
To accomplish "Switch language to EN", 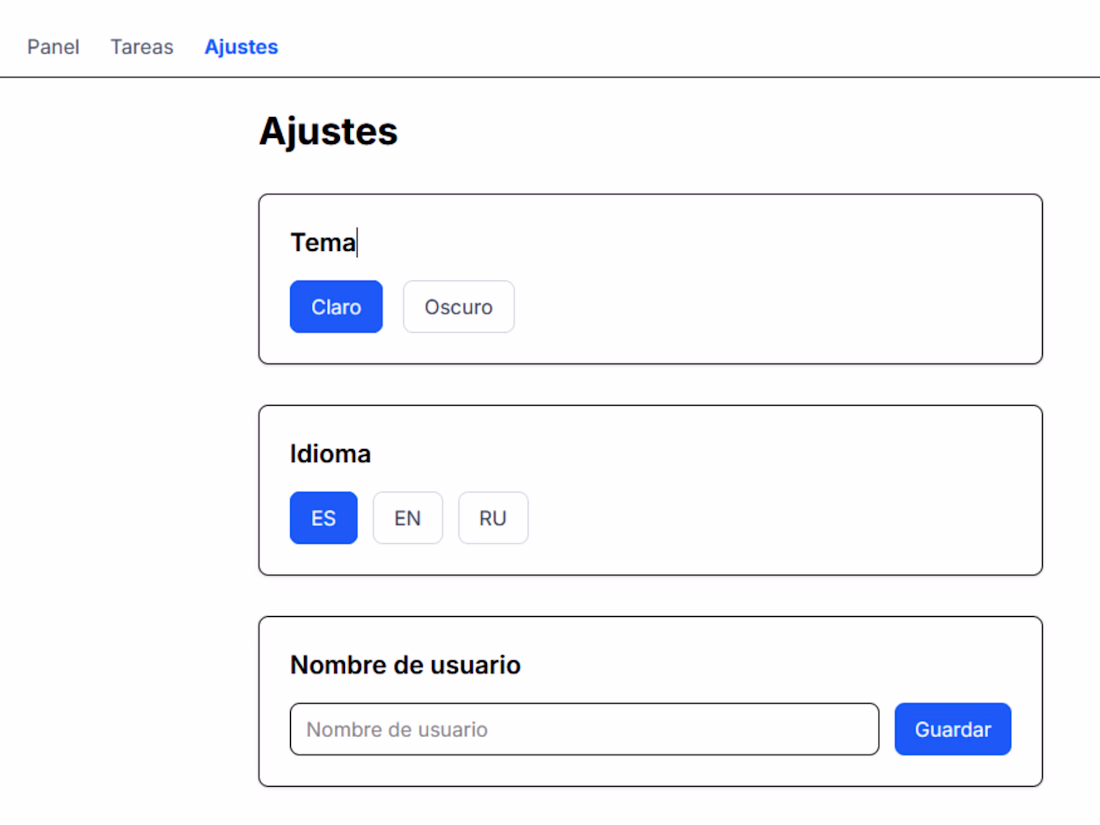I will click(x=407, y=518).
